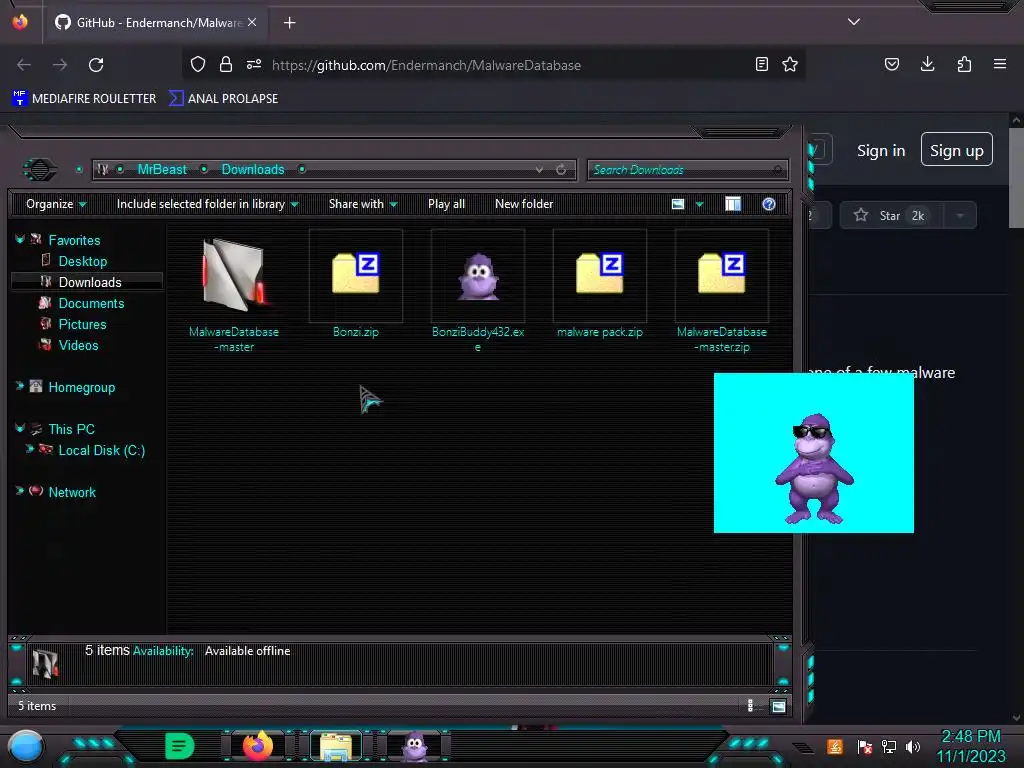Viewport: 1024px width, 768px height.
Task: Open the Pocket save icon in the Firefox toolbar
Action: [892, 64]
